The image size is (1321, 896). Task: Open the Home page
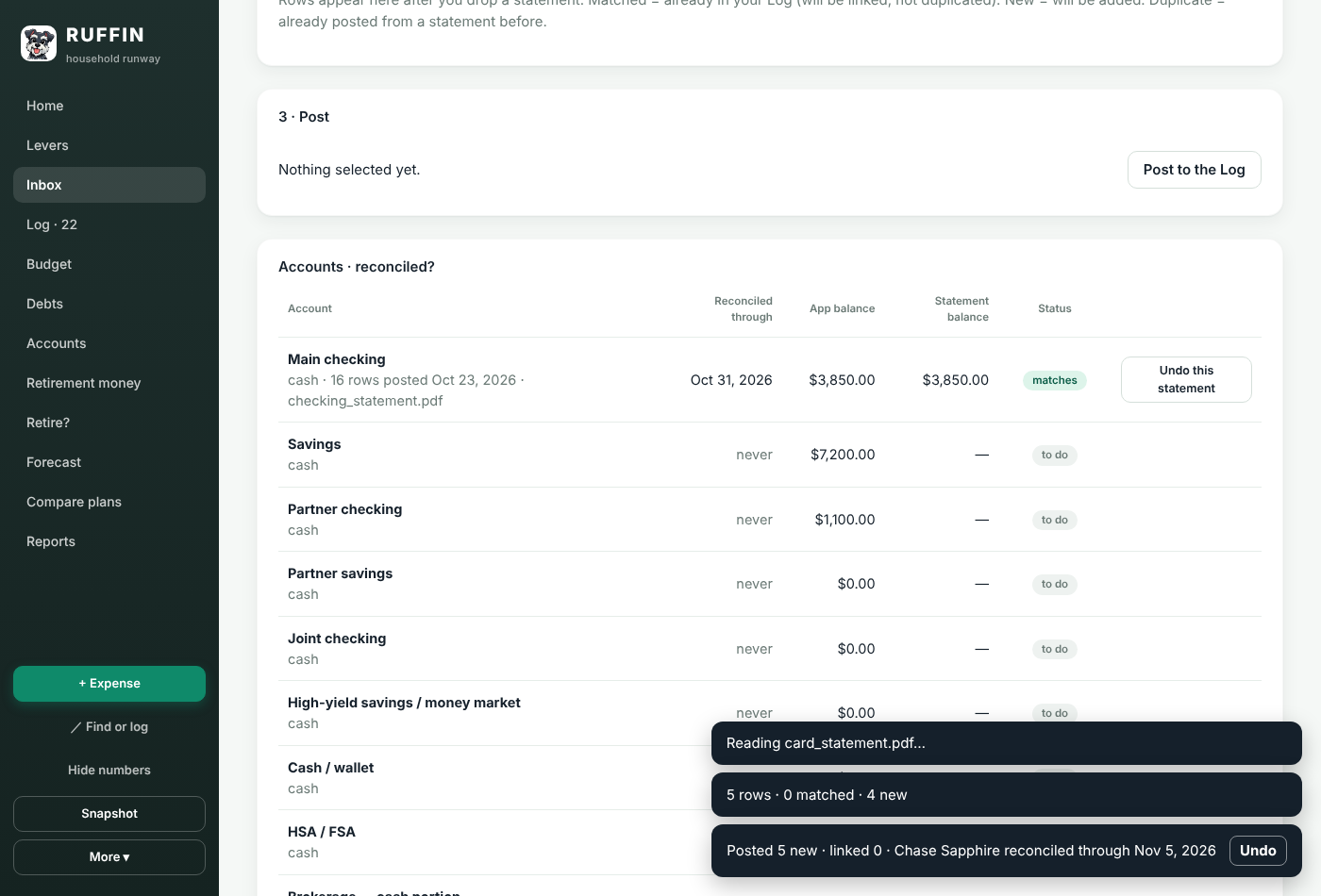[x=109, y=106]
